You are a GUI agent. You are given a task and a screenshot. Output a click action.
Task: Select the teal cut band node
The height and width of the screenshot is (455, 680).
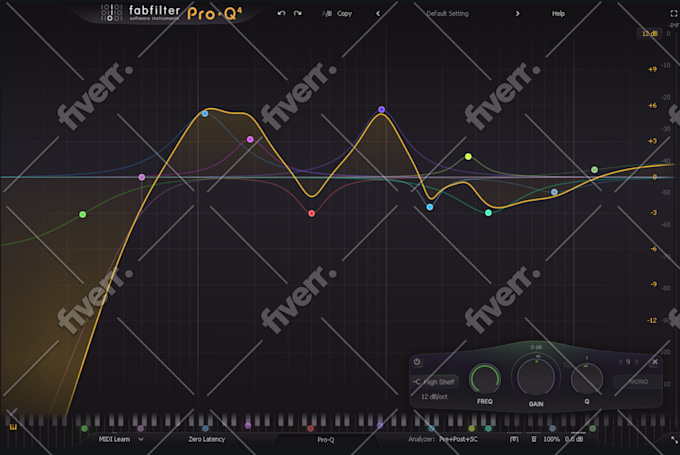(x=488, y=213)
